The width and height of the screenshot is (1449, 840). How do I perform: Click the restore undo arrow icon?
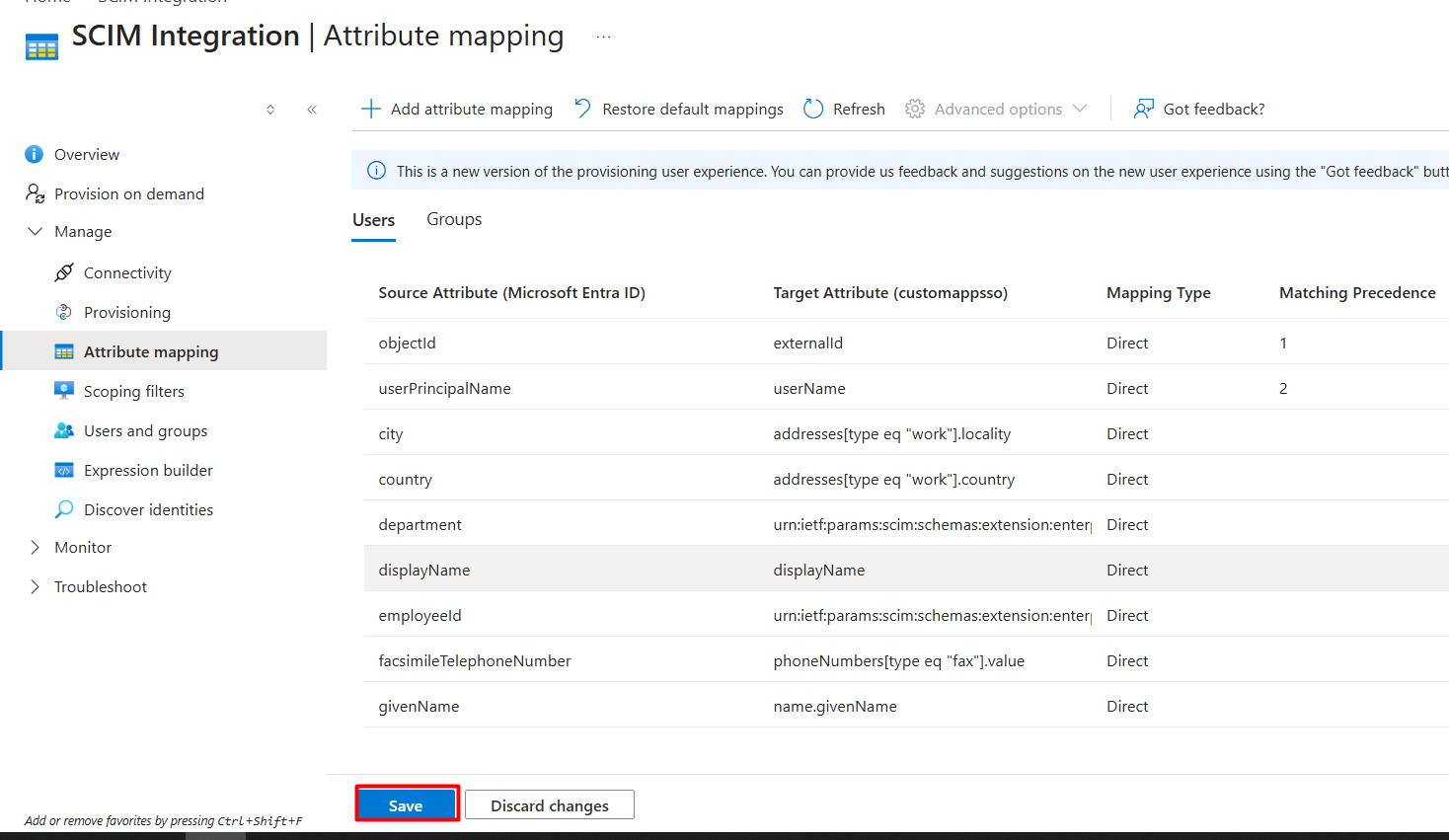point(582,109)
